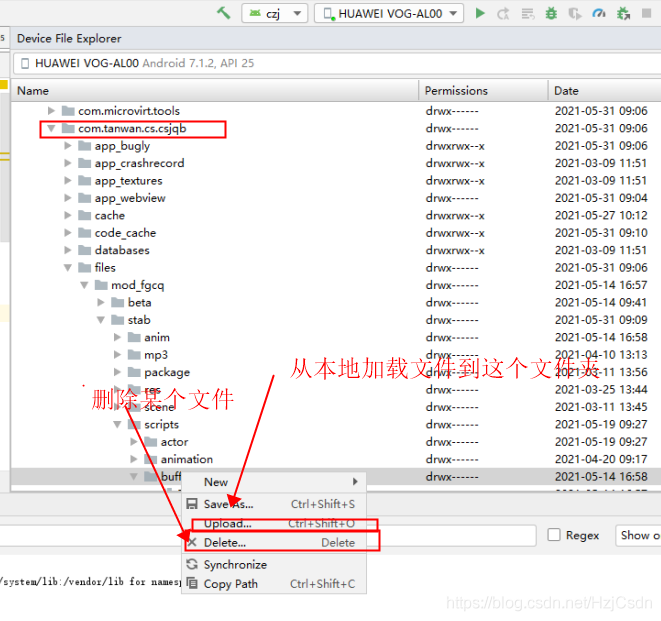
Task: Open the New submenu in context menu
Action: tap(274, 482)
